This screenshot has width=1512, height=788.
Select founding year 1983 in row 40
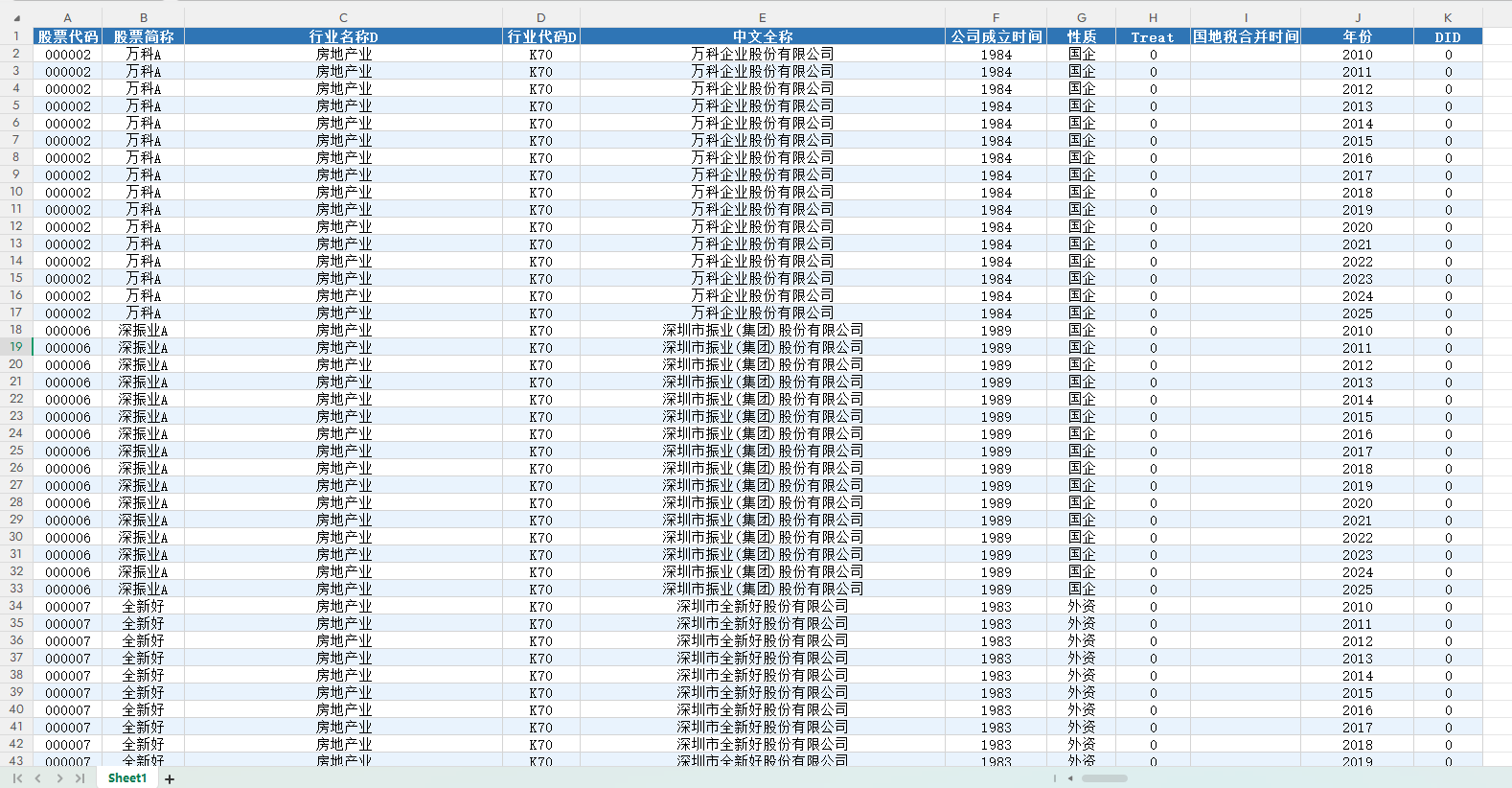996,709
